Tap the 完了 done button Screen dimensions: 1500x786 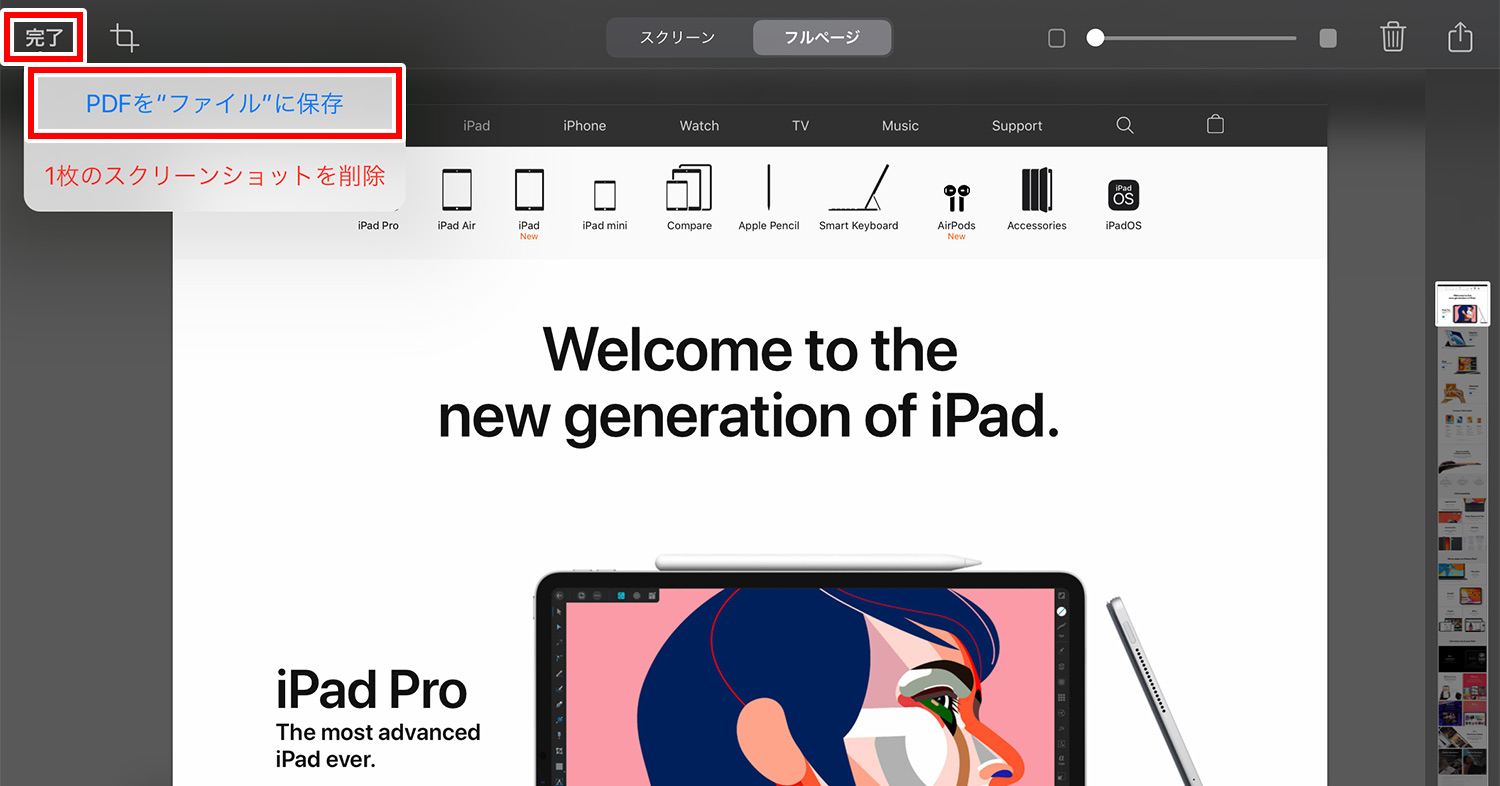coord(45,38)
